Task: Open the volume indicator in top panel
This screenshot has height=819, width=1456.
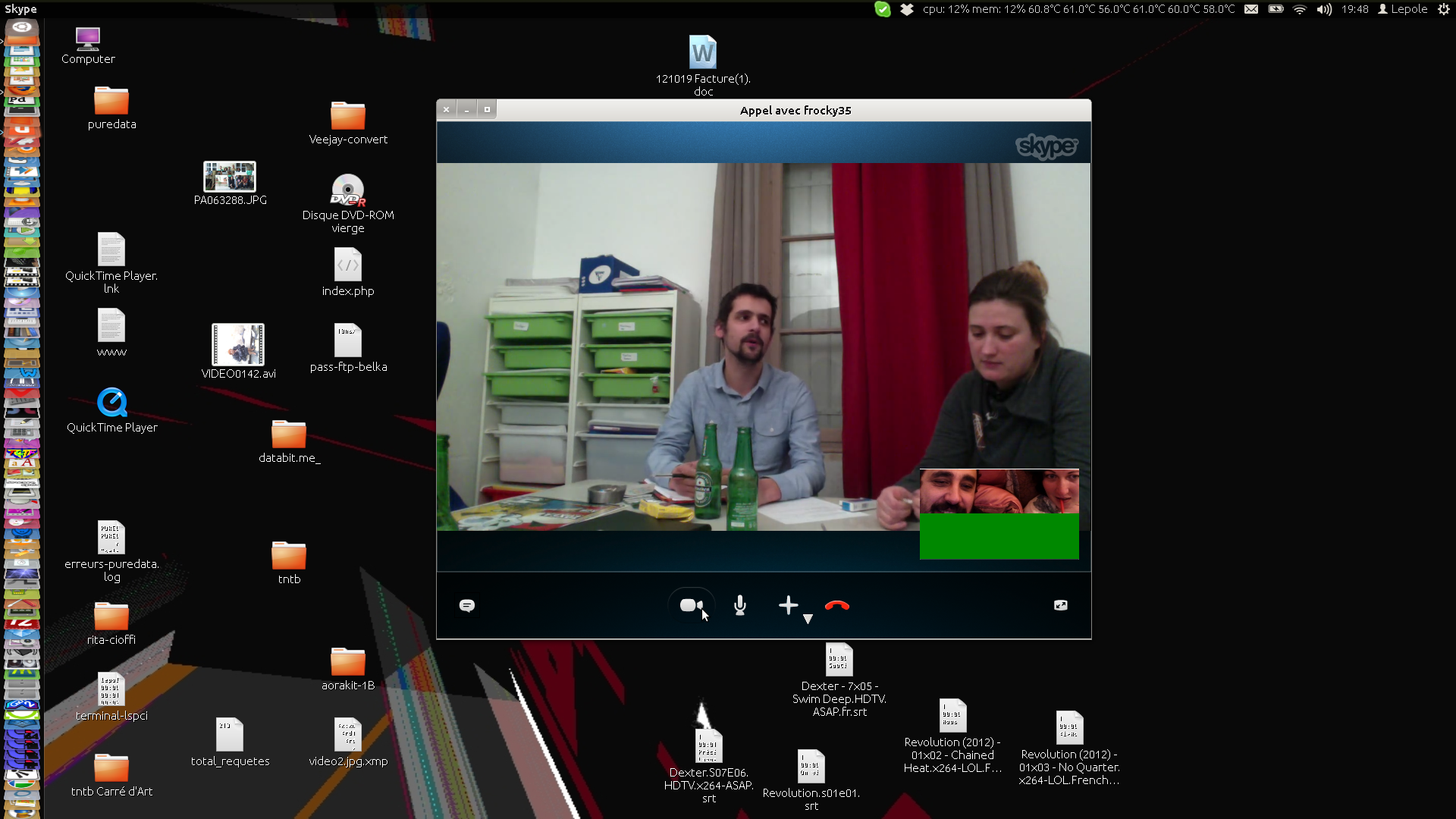Action: [x=1324, y=9]
